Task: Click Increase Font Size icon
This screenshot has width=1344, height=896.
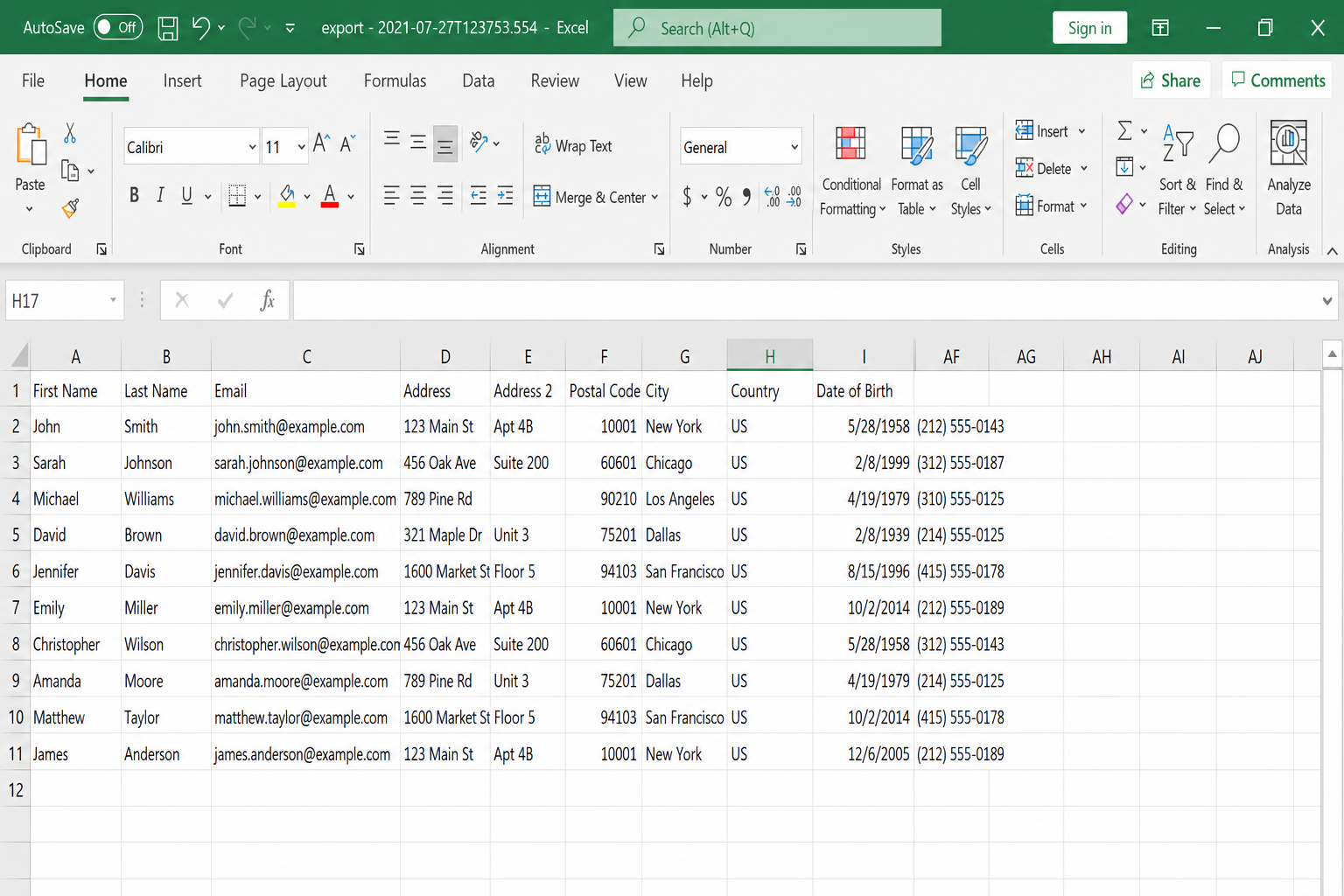Action: pos(322,143)
